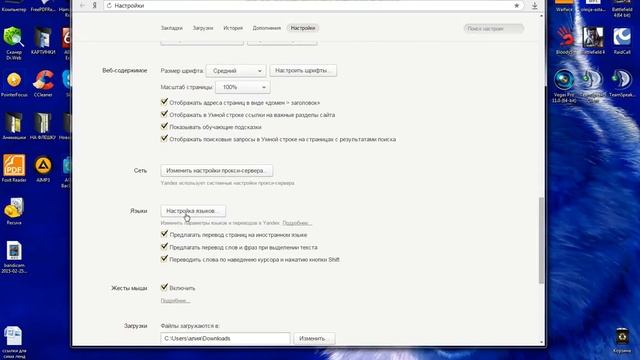Click the 'Жесты мыши' section label

(x=129, y=288)
